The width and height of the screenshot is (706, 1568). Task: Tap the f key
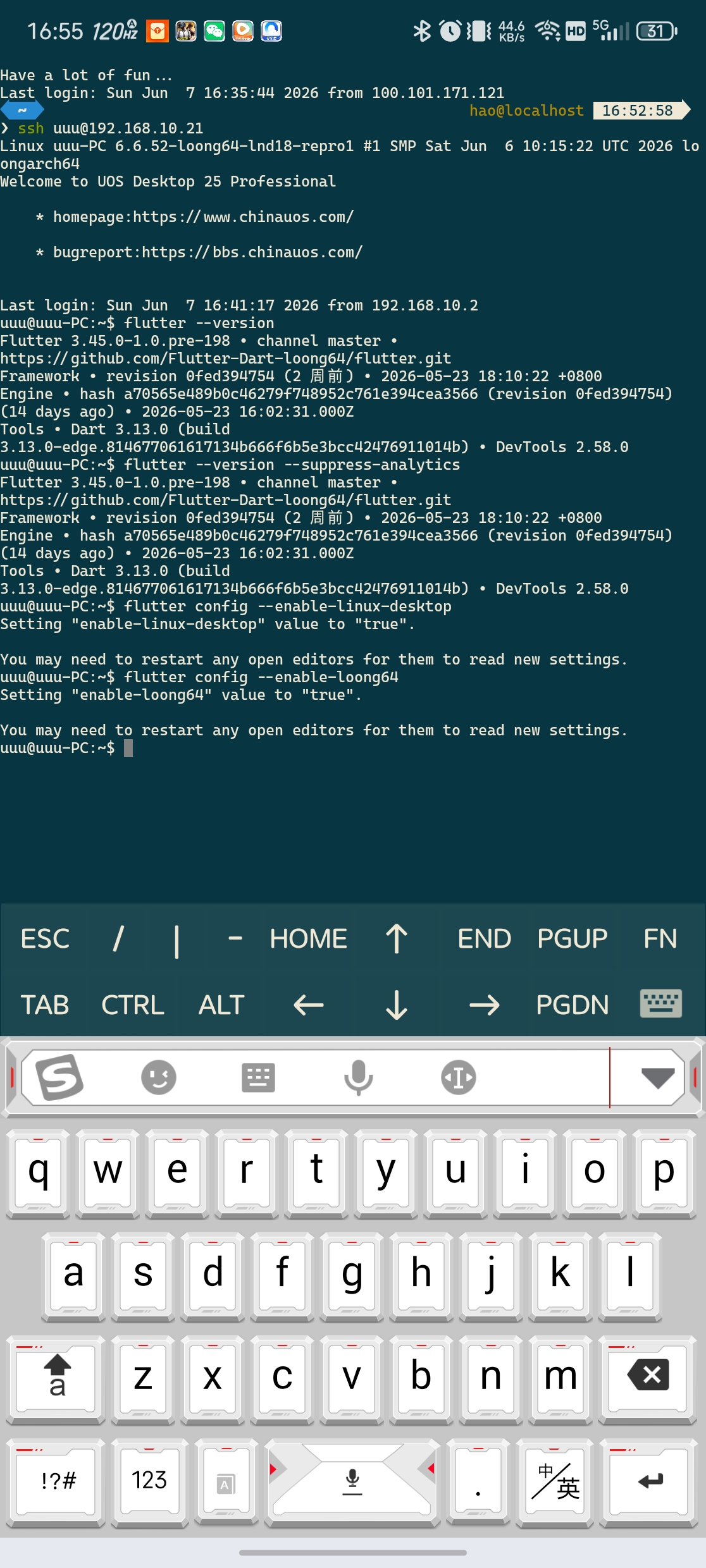coord(282,1277)
